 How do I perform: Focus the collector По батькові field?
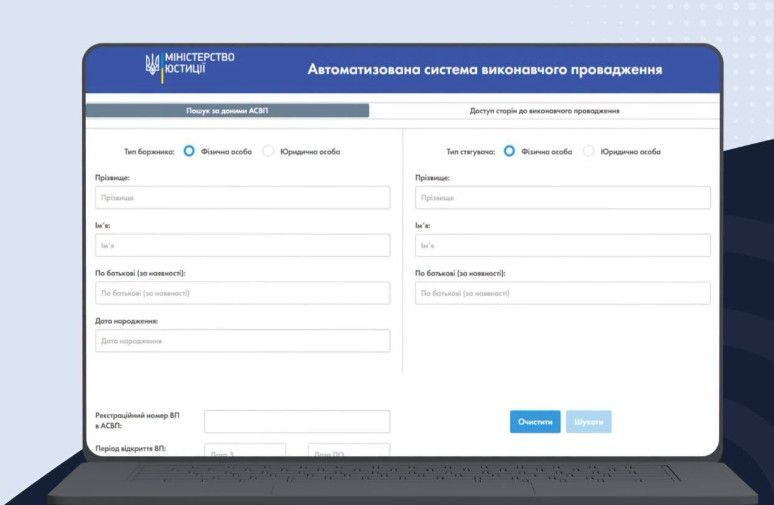563,293
